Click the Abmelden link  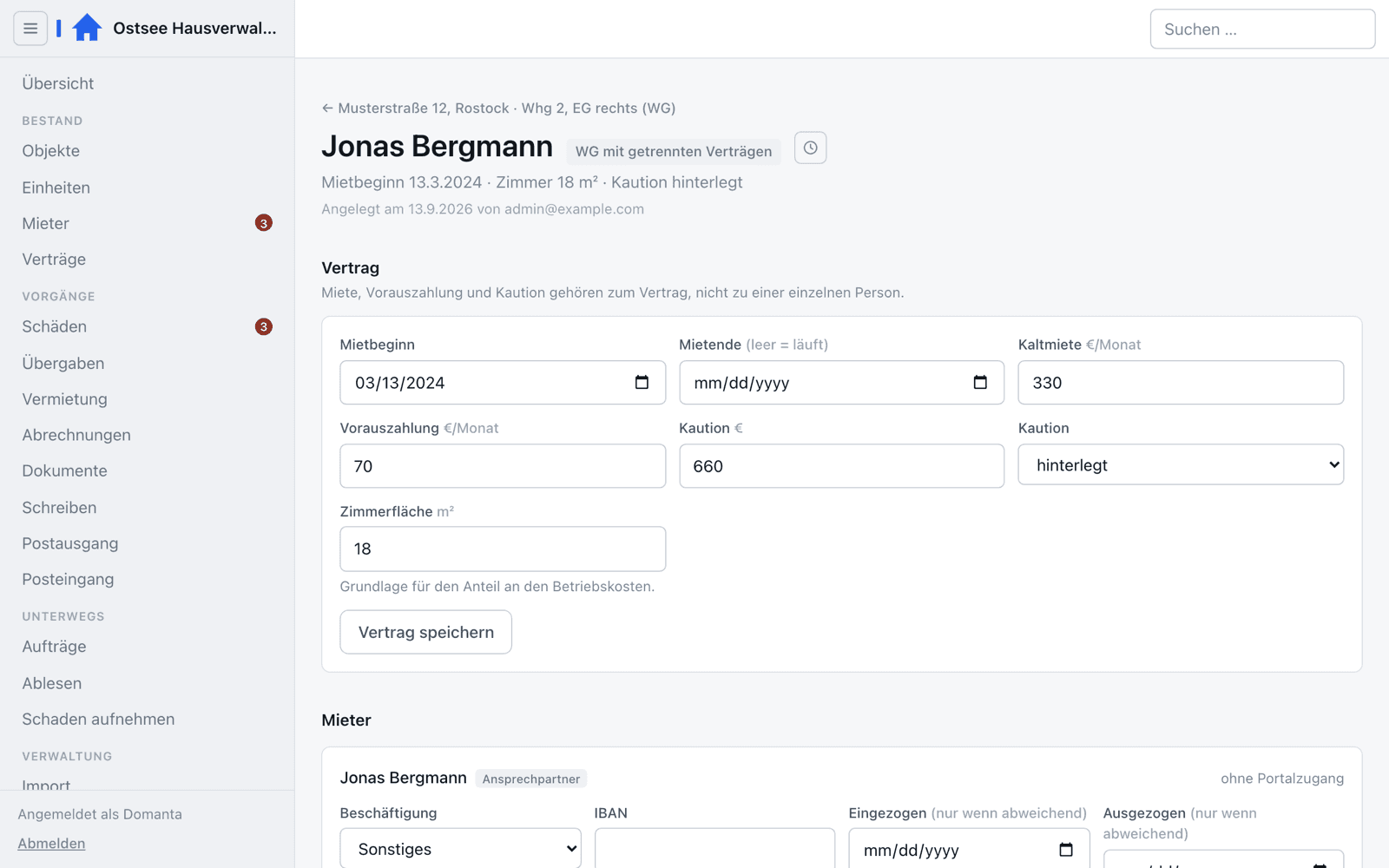pyautogui.click(x=51, y=844)
